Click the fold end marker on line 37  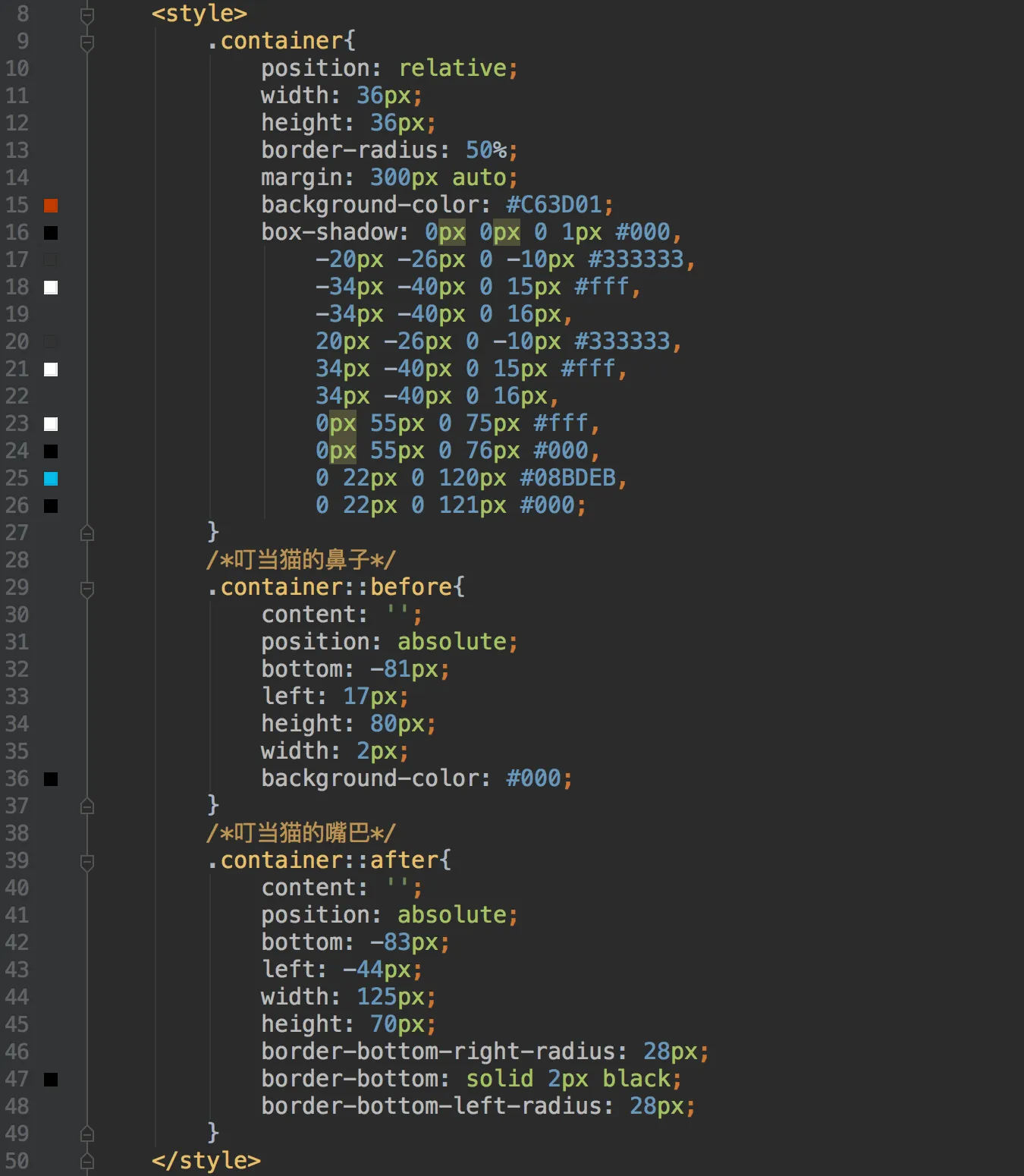click(87, 807)
